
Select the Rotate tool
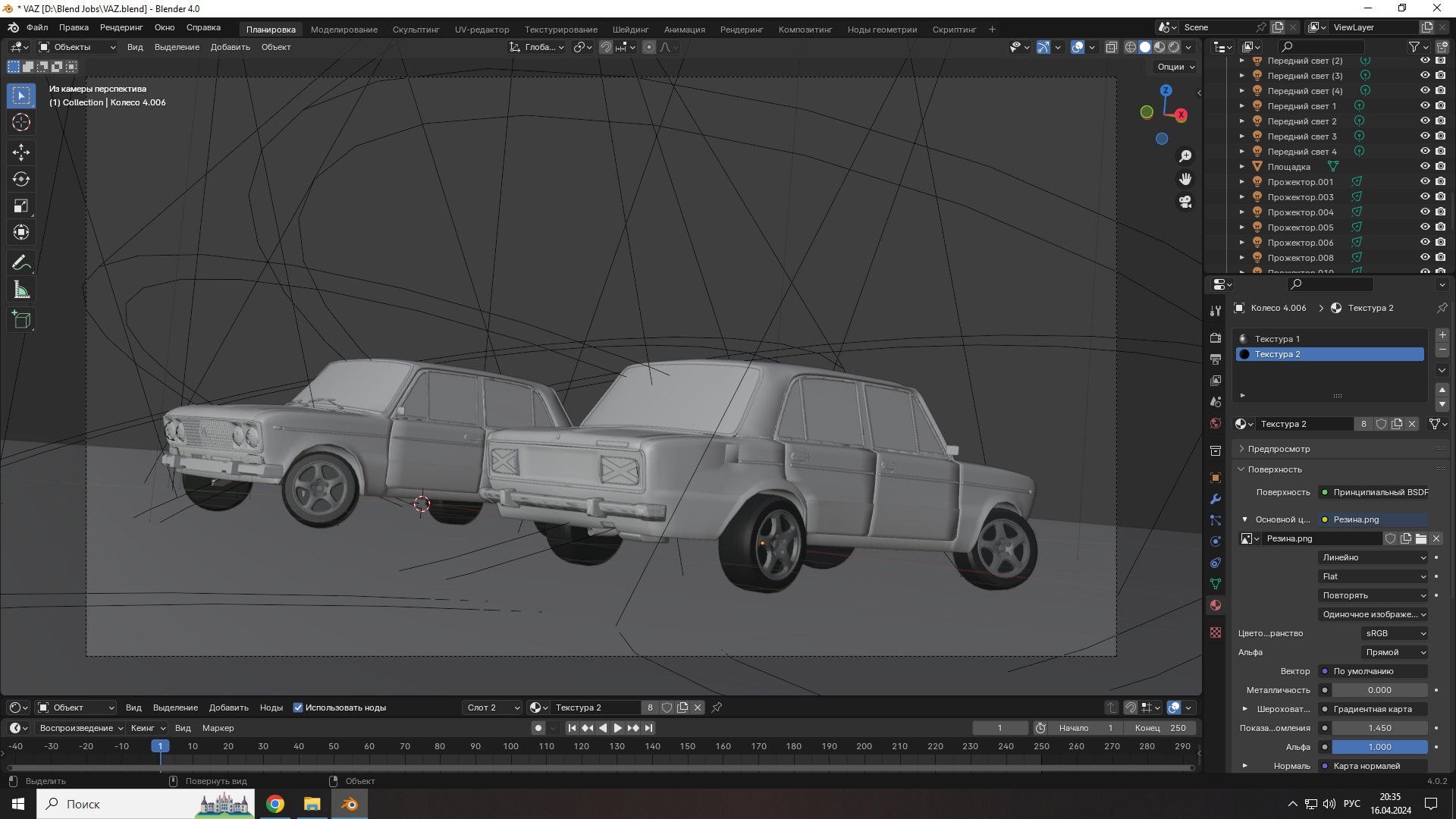(21, 180)
